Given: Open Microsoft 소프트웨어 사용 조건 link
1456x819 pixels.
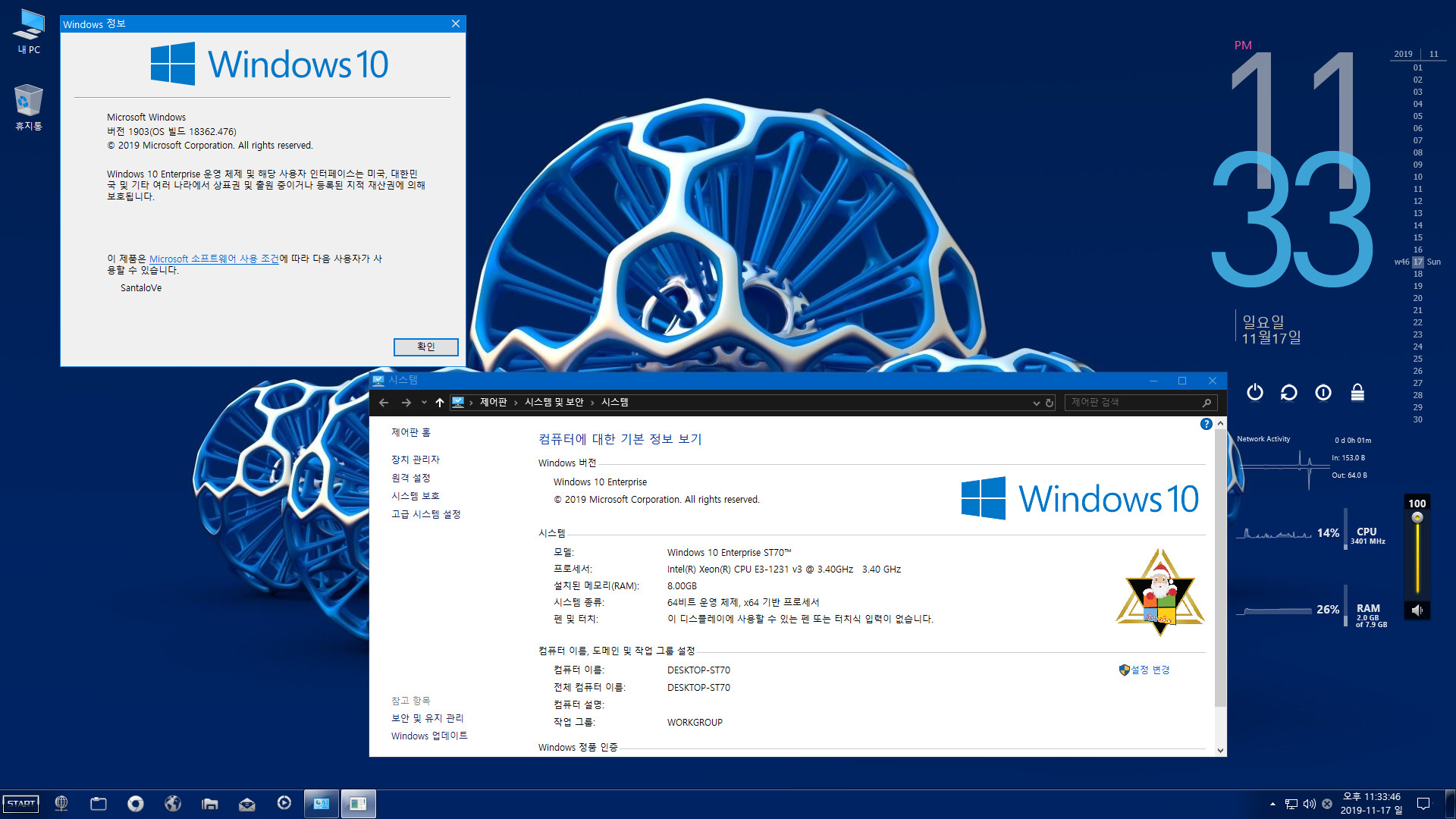Looking at the screenshot, I should click(214, 259).
